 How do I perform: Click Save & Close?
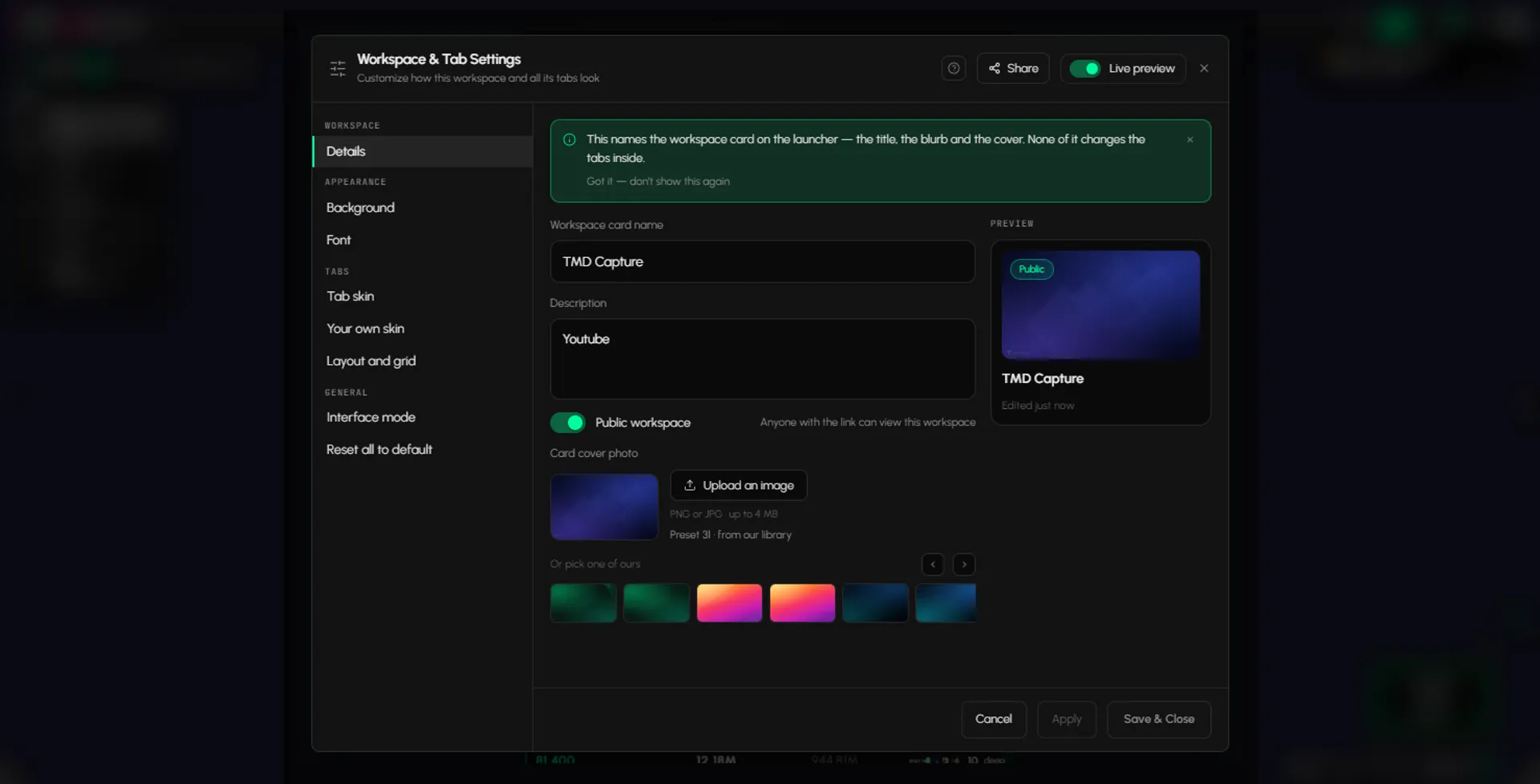click(x=1159, y=719)
